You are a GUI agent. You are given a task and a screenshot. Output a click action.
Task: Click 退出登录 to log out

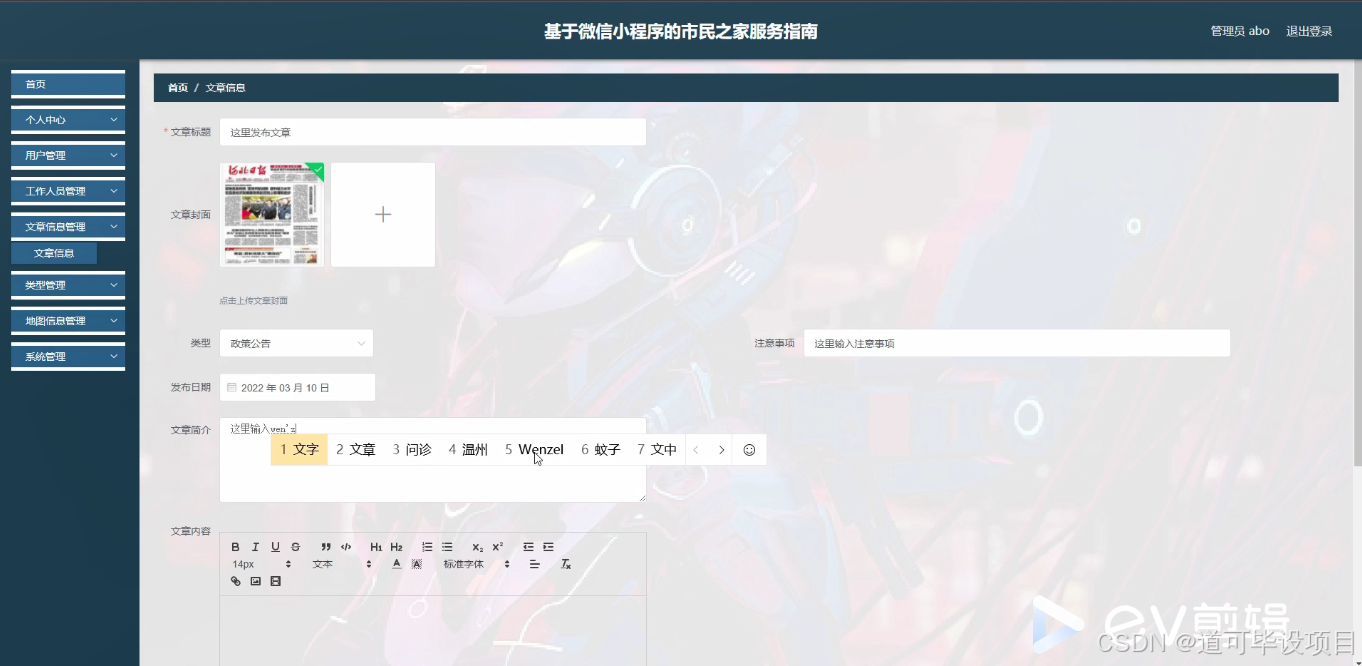[x=1309, y=31]
